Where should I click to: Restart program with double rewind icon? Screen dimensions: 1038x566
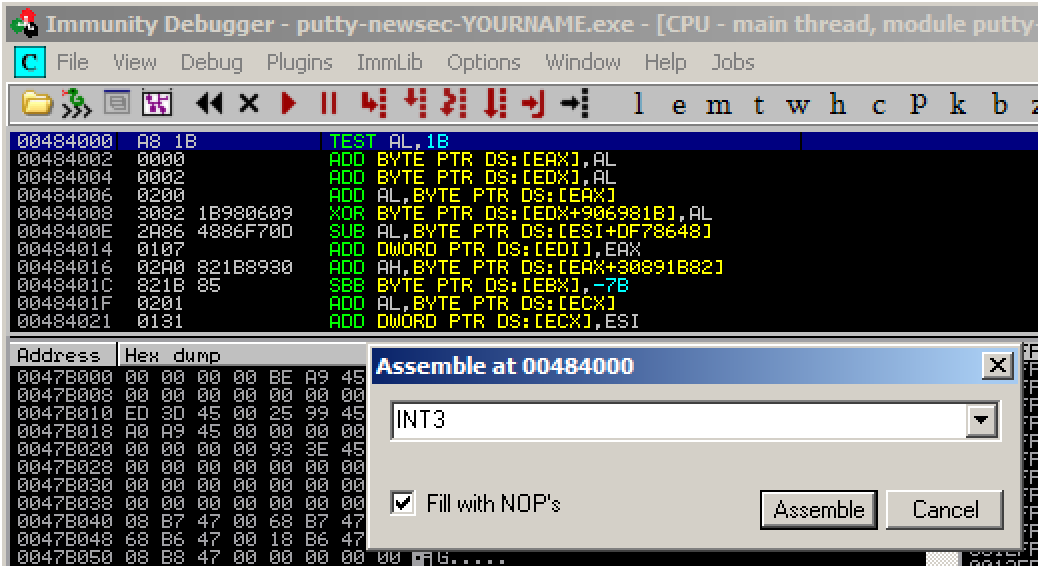point(210,103)
